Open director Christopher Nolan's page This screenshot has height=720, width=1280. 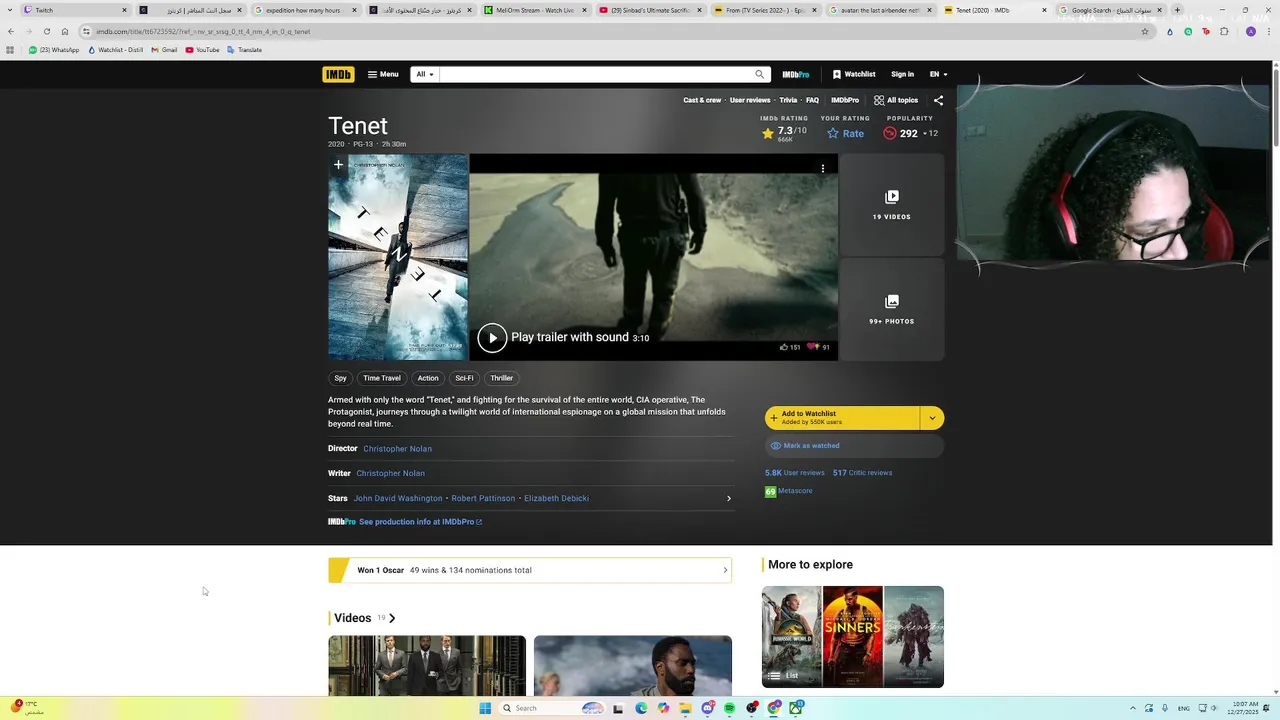pos(398,449)
